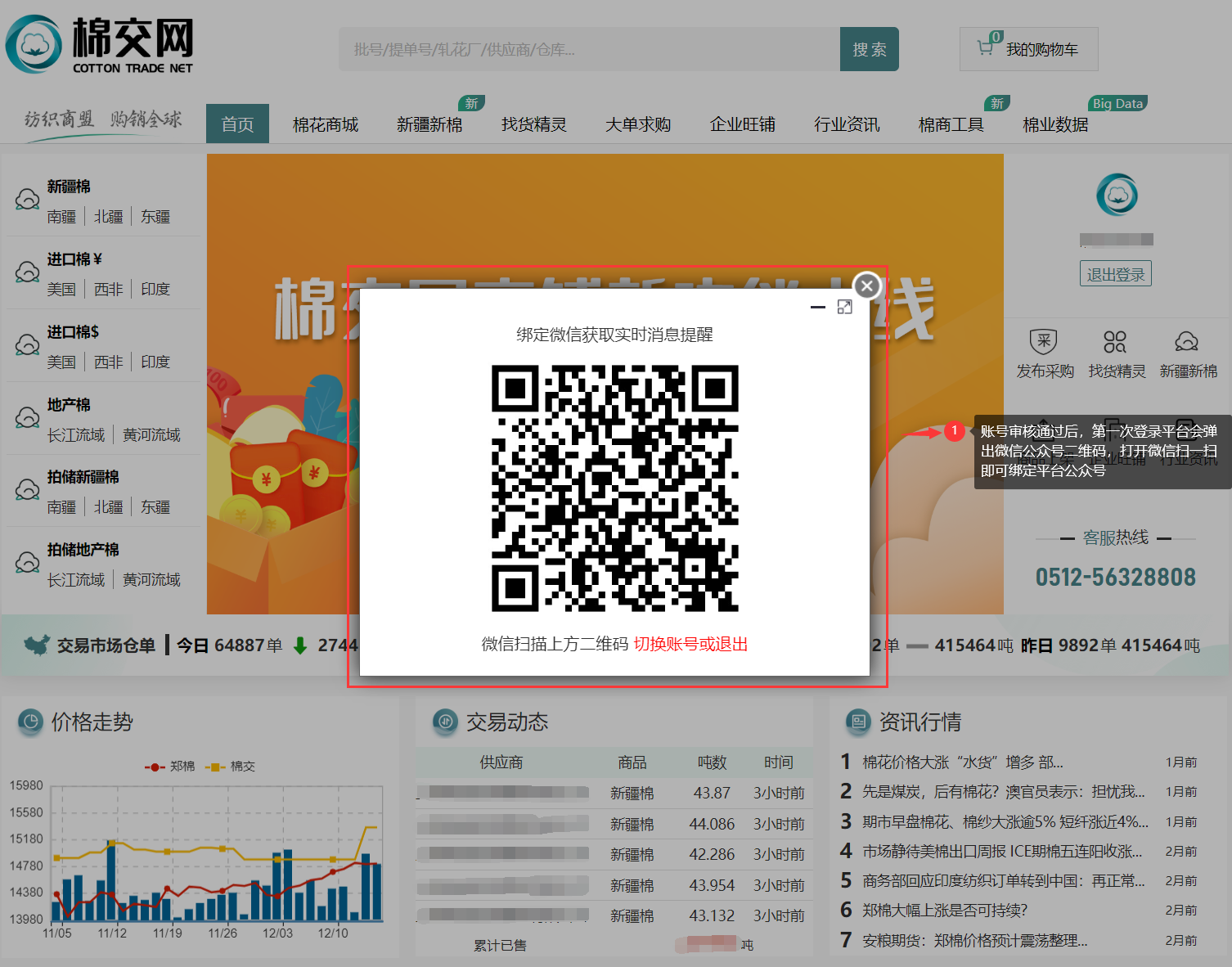Toggle the 棉交 legend in the price chart
This screenshot has height=967, width=1232.
tap(231, 766)
